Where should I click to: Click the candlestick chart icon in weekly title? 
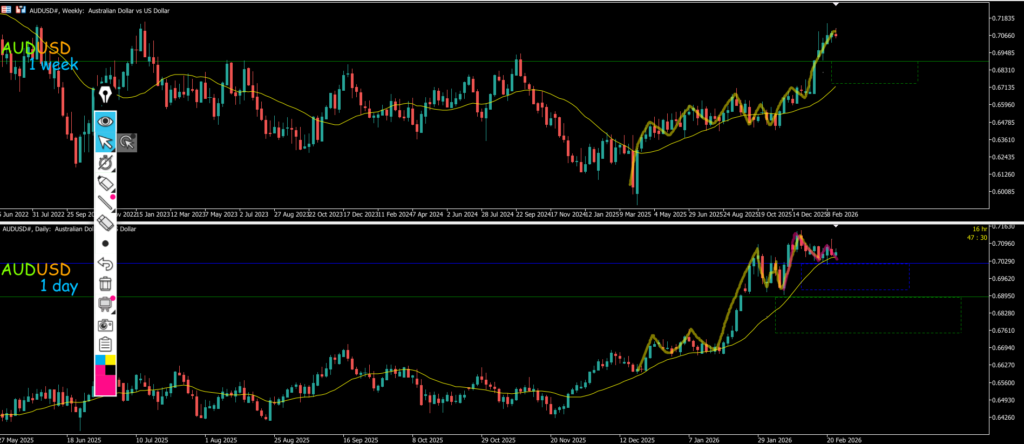point(20,7)
